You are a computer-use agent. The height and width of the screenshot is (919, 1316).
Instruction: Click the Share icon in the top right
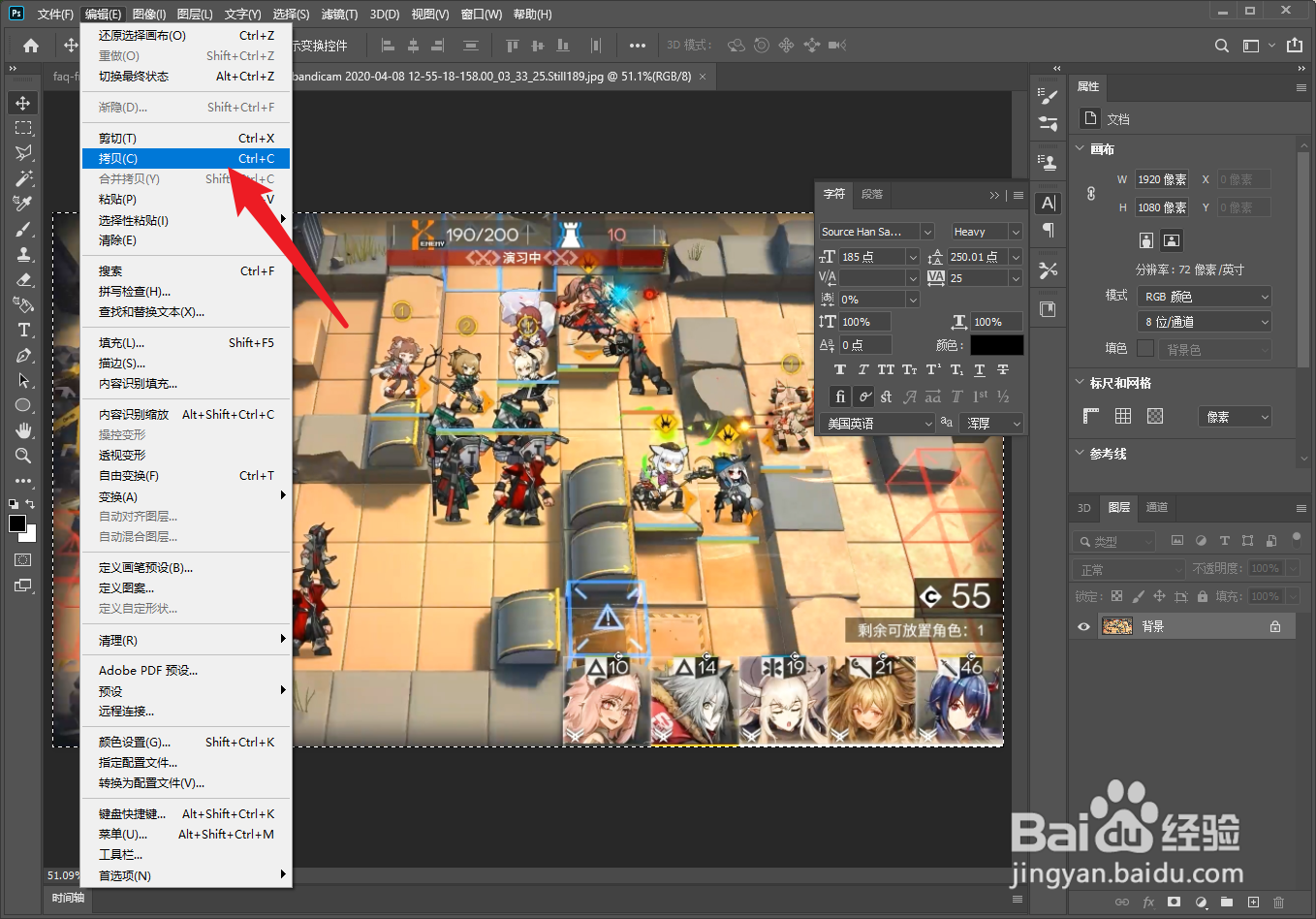coord(1295,46)
